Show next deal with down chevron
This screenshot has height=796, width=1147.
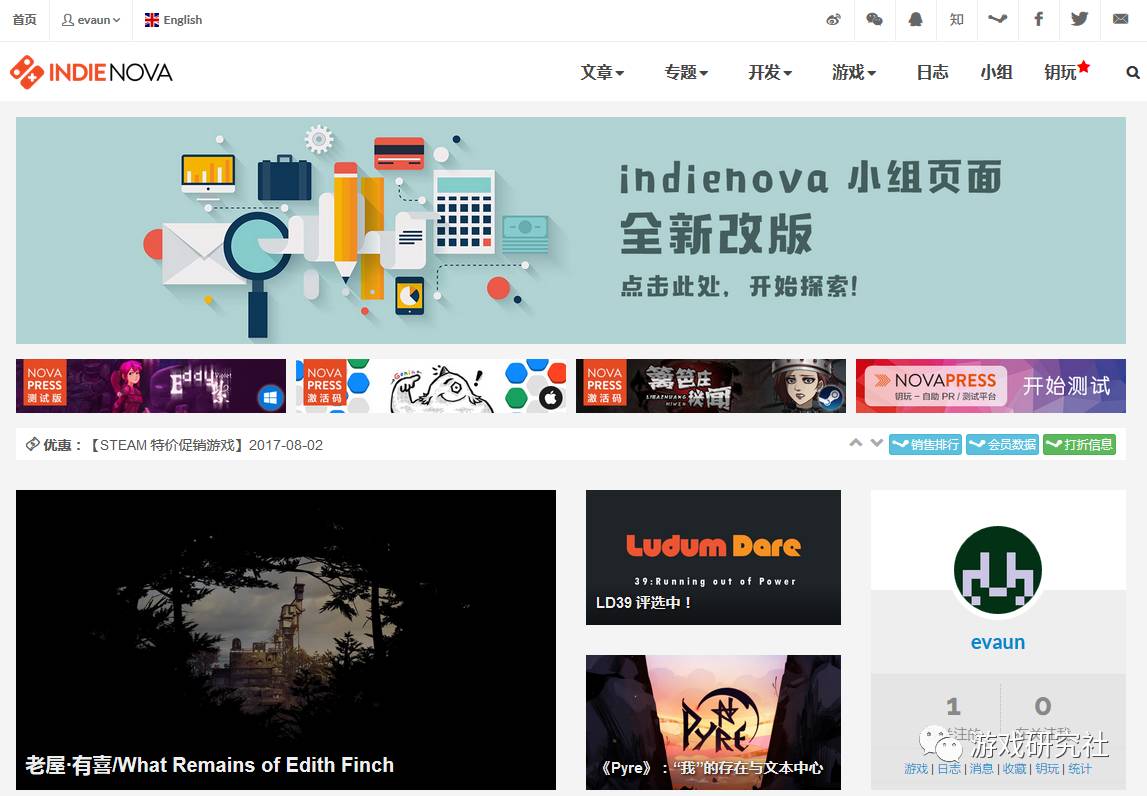[x=876, y=443]
